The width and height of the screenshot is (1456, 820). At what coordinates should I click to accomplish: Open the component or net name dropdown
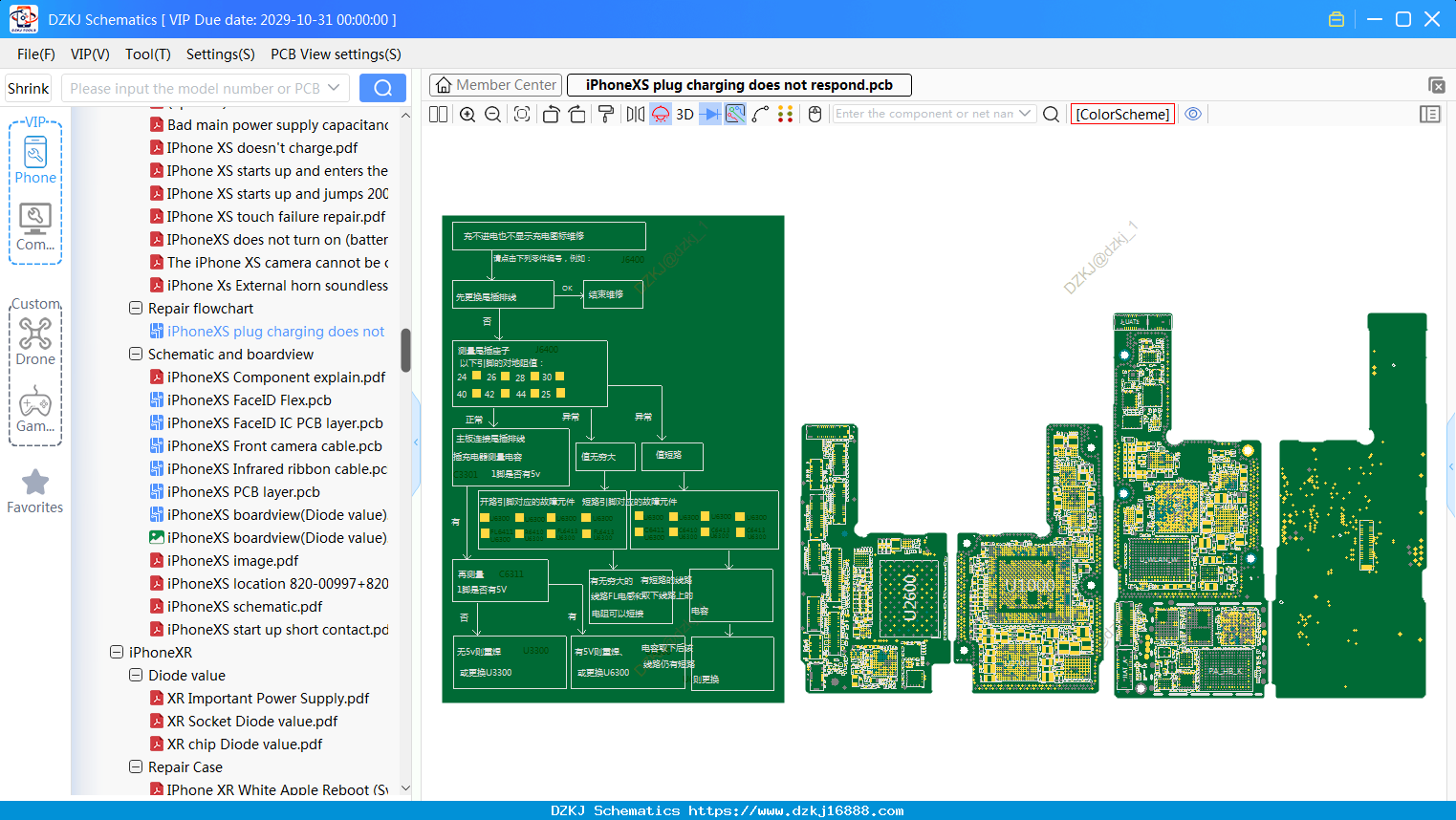(1025, 114)
